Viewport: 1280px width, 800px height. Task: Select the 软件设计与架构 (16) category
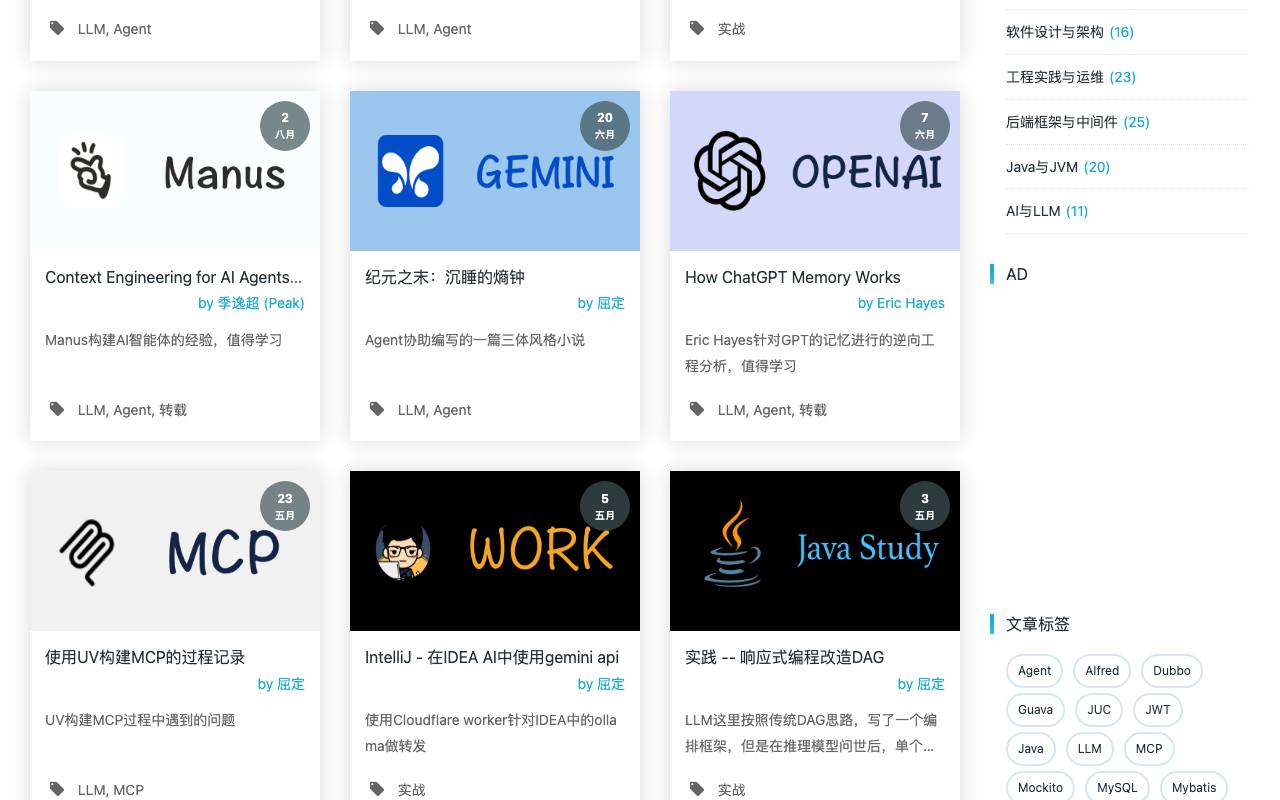(x=1070, y=32)
